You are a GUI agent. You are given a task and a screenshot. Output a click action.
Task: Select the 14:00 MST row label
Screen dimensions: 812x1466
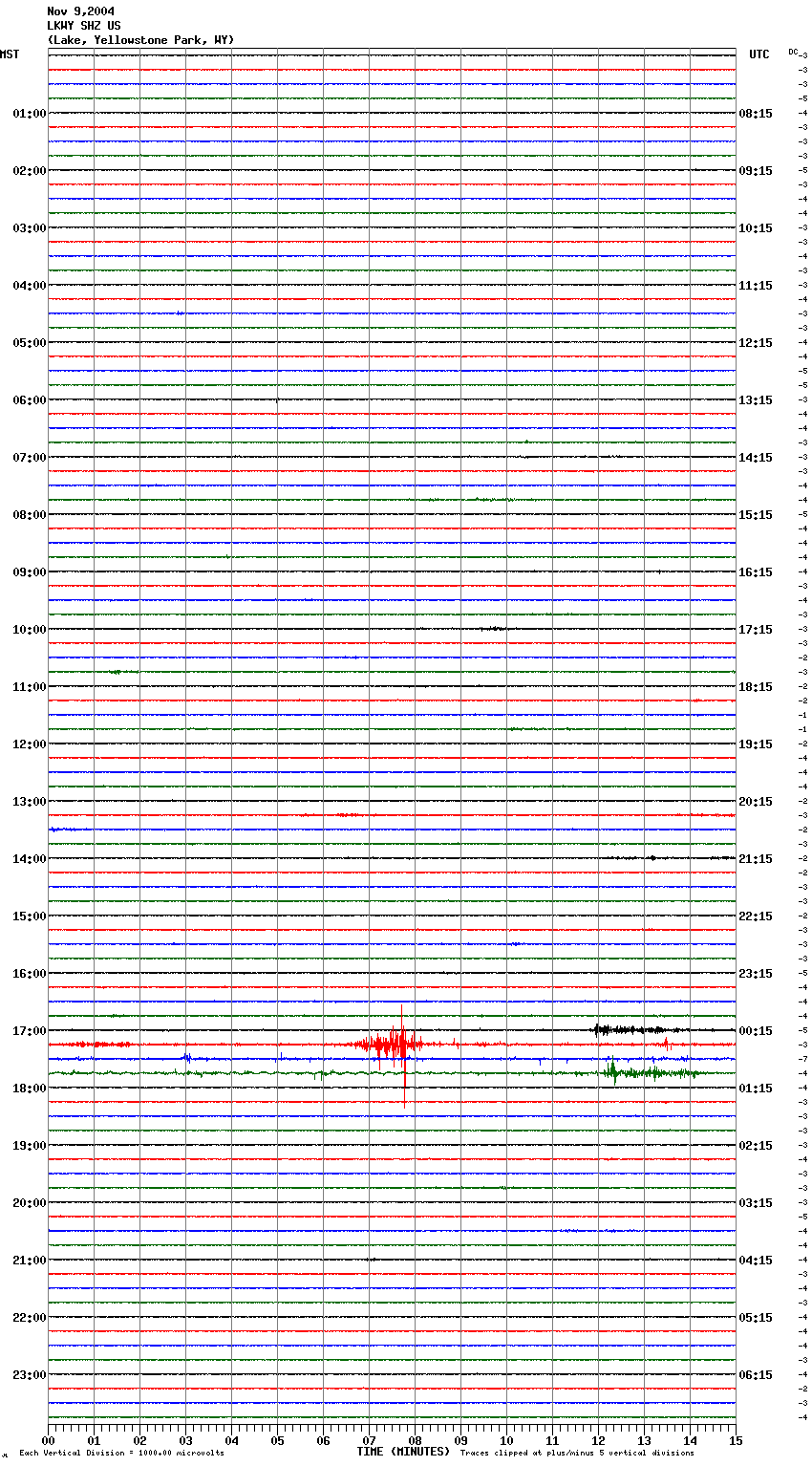pyautogui.click(x=29, y=859)
